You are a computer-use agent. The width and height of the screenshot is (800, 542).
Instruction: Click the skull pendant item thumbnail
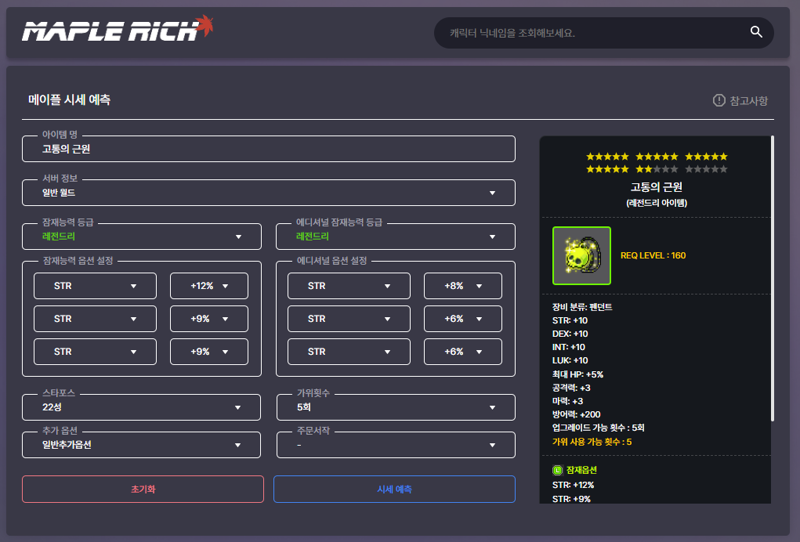pyautogui.click(x=582, y=256)
